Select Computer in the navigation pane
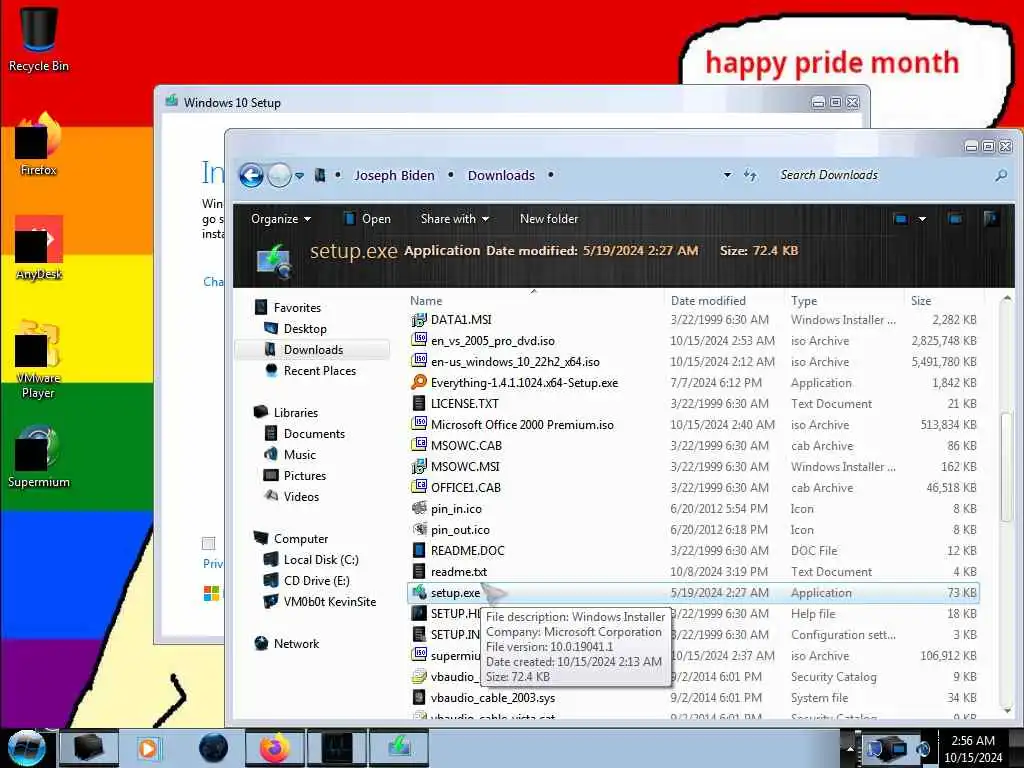 click(x=300, y=539)
